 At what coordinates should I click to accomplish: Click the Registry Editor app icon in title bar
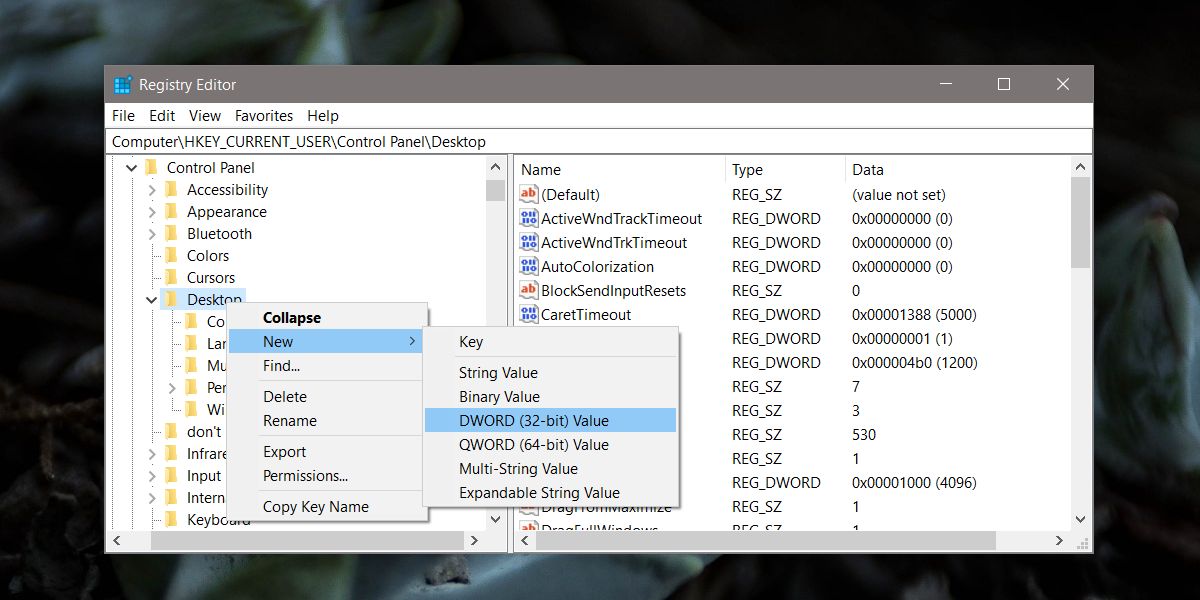(x=122, y=85)
